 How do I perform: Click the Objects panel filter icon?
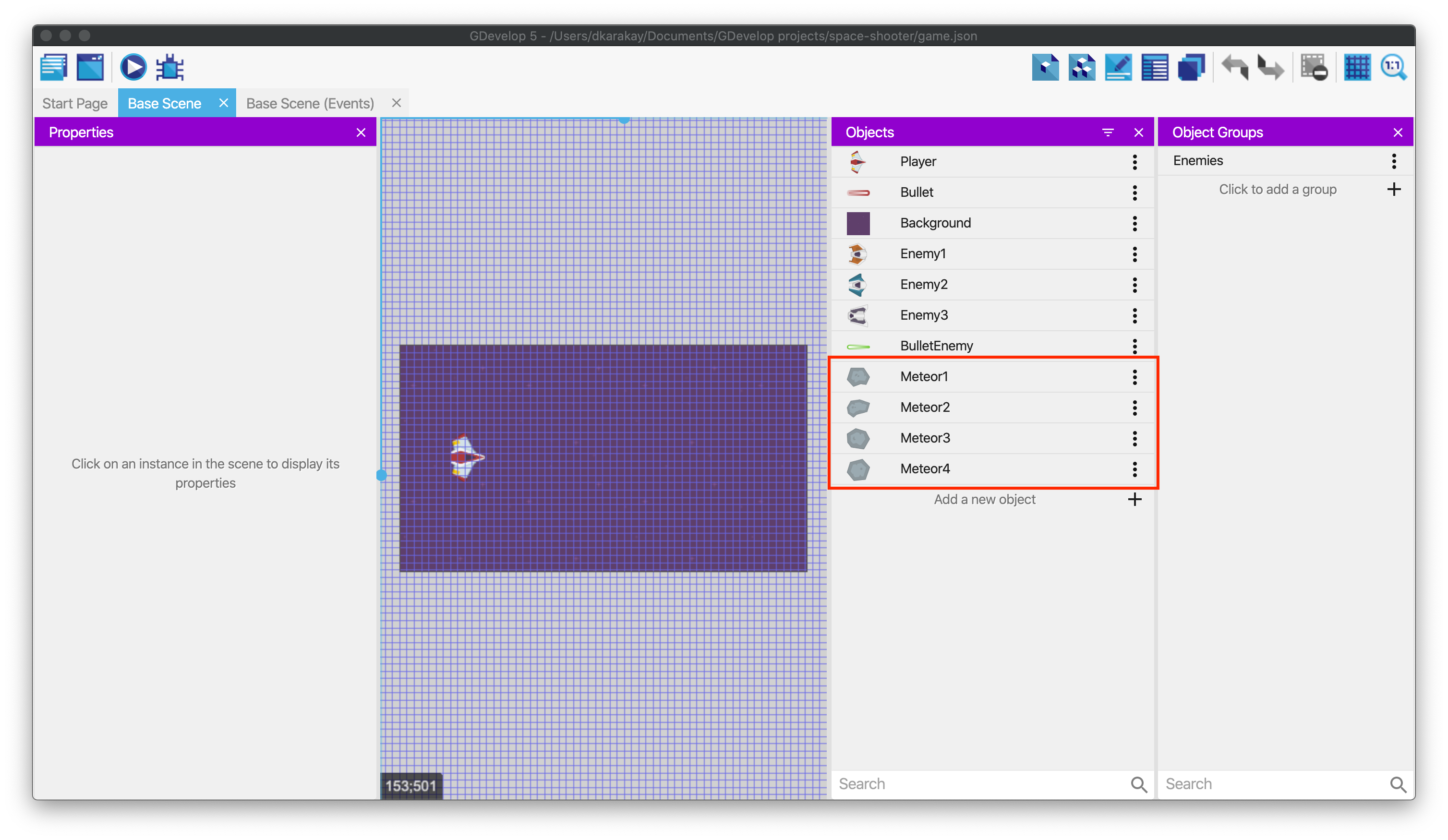click(x=1108, y=132)
